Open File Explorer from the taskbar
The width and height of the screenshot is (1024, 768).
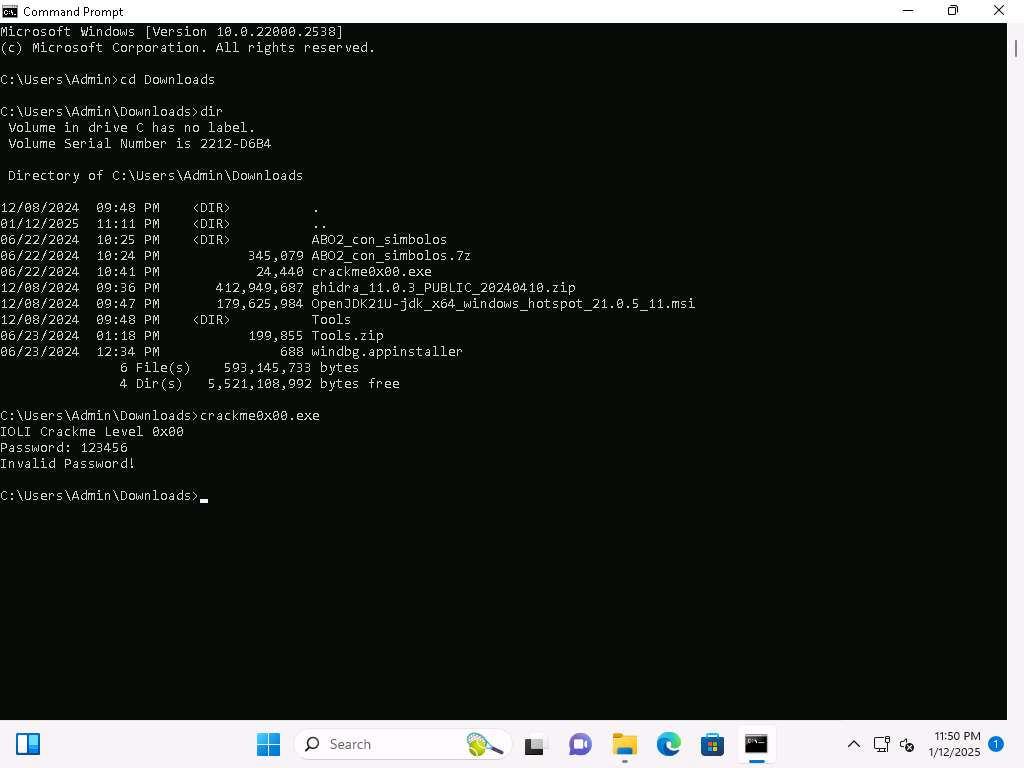click(625, 744)
